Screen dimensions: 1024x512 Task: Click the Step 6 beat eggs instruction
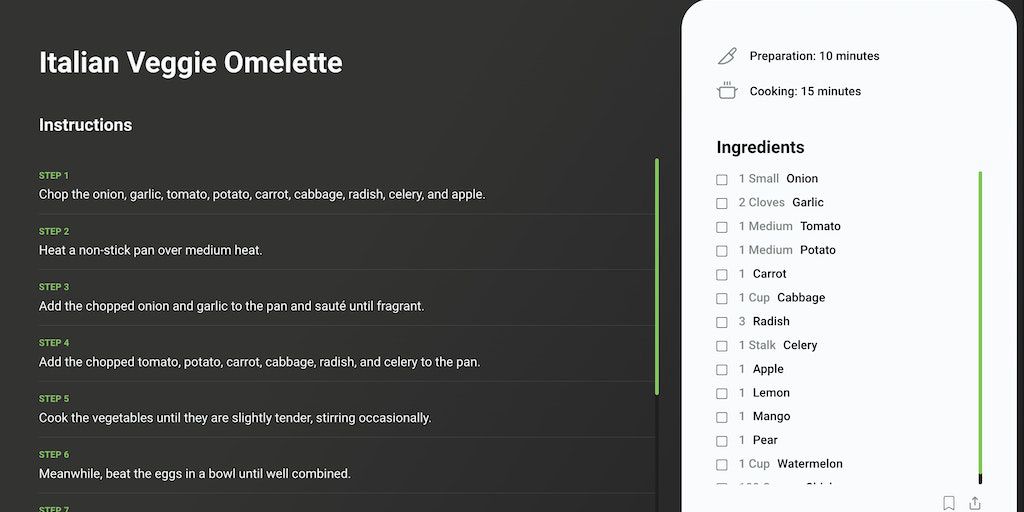(x=194, y=473)
